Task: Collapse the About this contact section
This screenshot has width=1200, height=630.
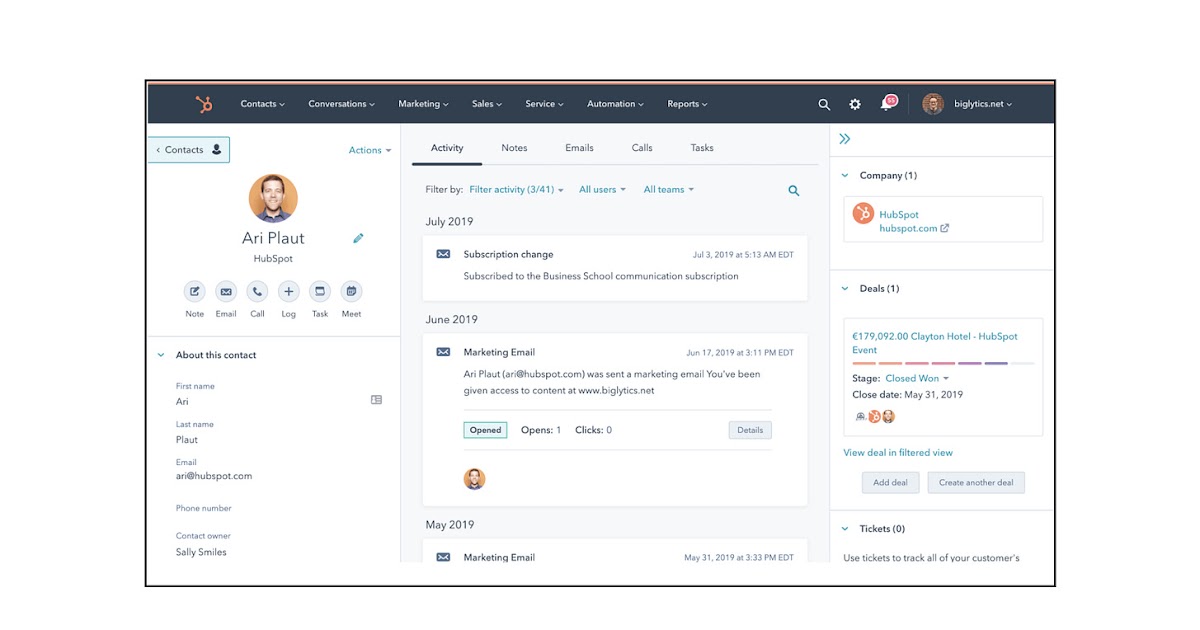Action: point(160,355)
